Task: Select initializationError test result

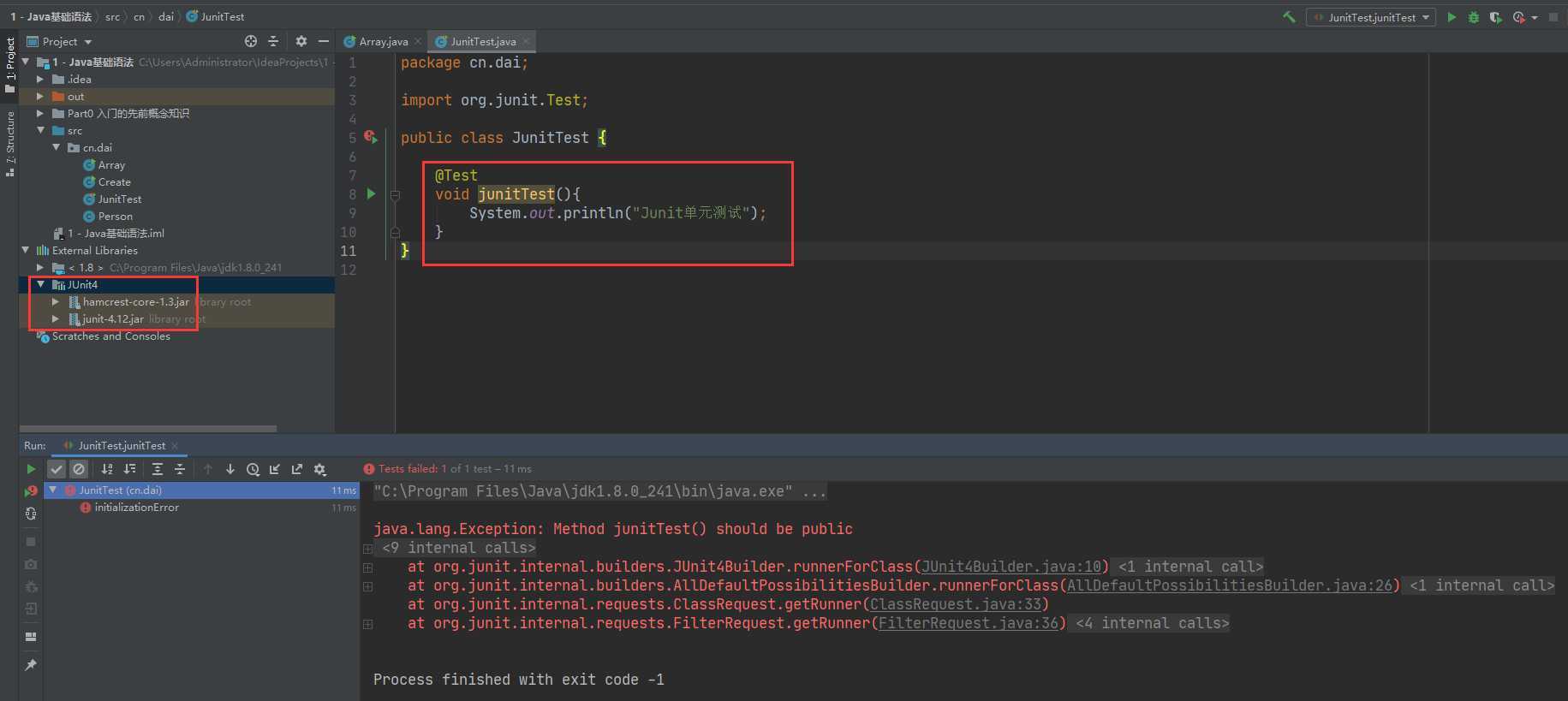Action: pyautogui.click(x=137, y=508)
